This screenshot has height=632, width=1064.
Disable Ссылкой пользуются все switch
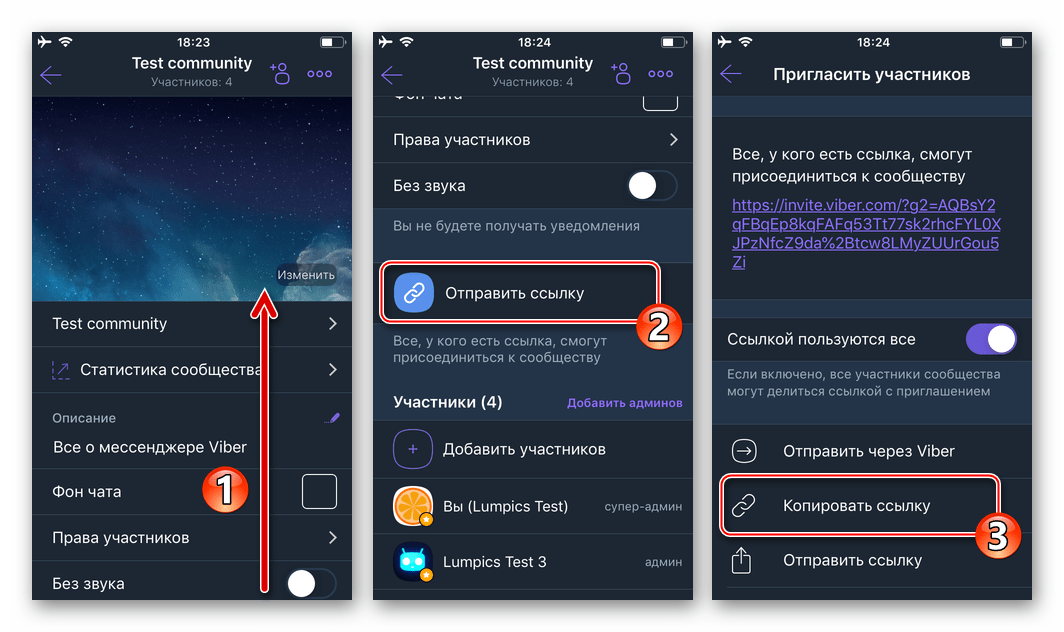click(x=991, y=339)
